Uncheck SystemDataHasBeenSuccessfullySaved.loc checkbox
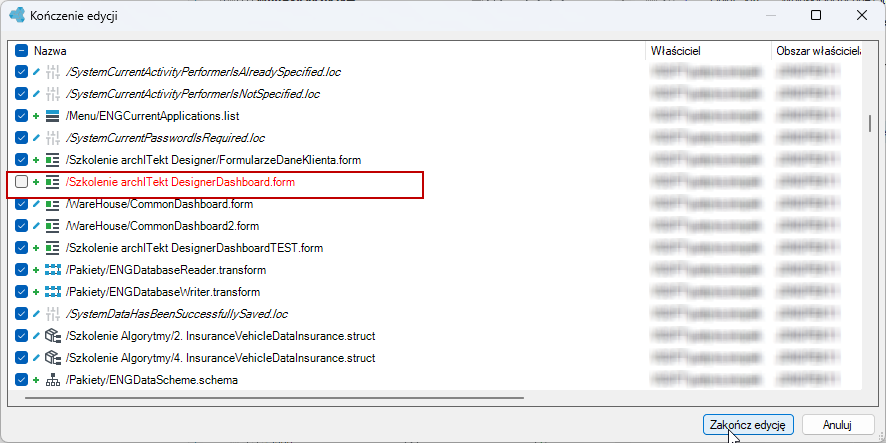The image size is (886, 443). [21, 314]
